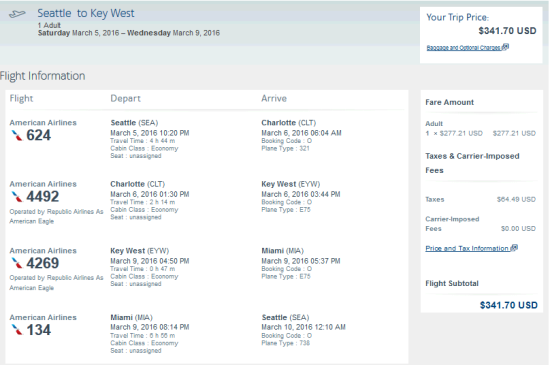Select flight number 4269
The width and height of the screenshot is (550, 365).
(x=42, y=263)
